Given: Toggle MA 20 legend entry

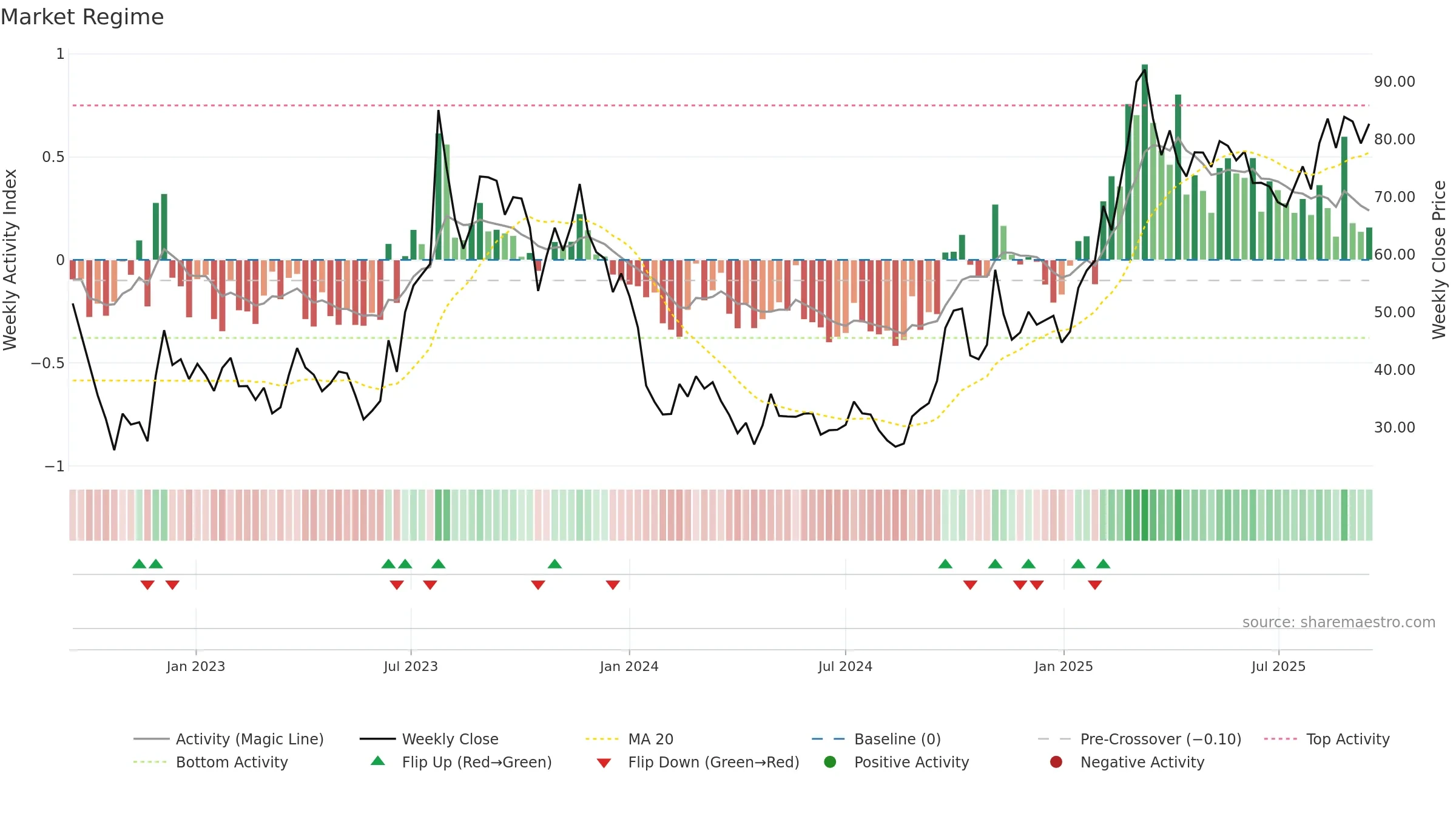Looking at the screenshot, I should [x=629, y=739].
